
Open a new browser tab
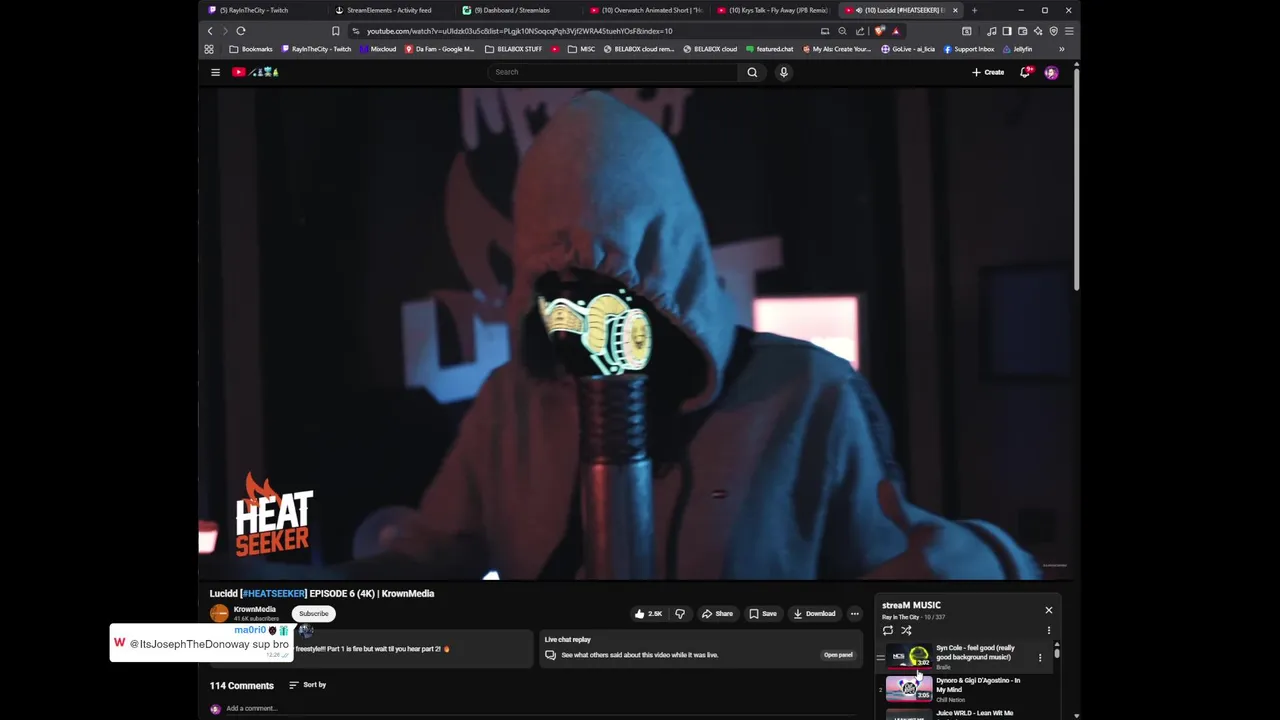pyautogui.click(x=974, y=10)
